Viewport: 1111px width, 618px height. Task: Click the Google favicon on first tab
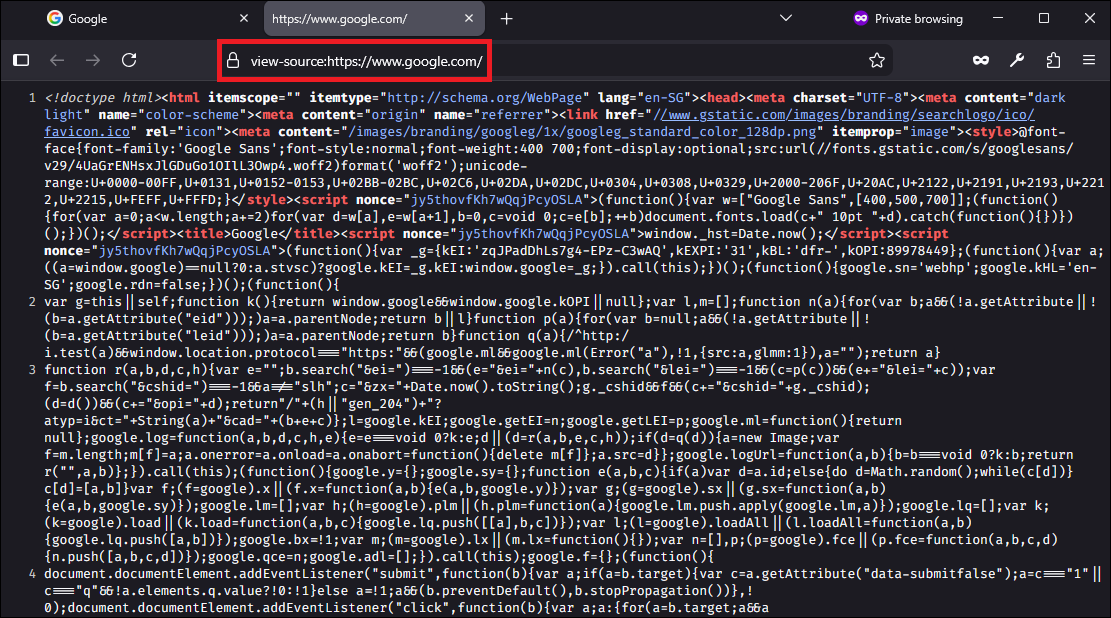[x=55, y=18]
